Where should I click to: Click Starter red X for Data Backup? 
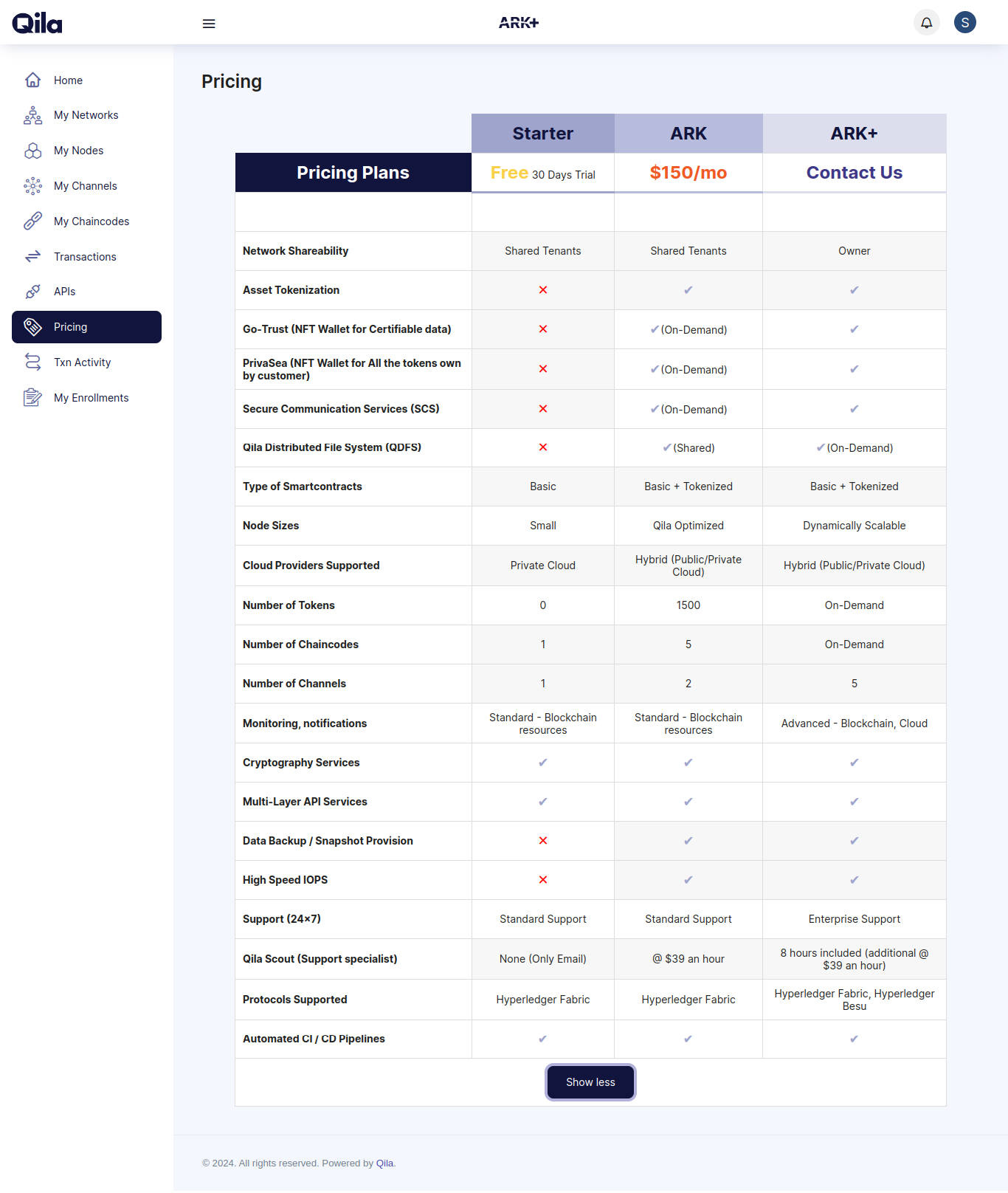(x=543, y=841)
